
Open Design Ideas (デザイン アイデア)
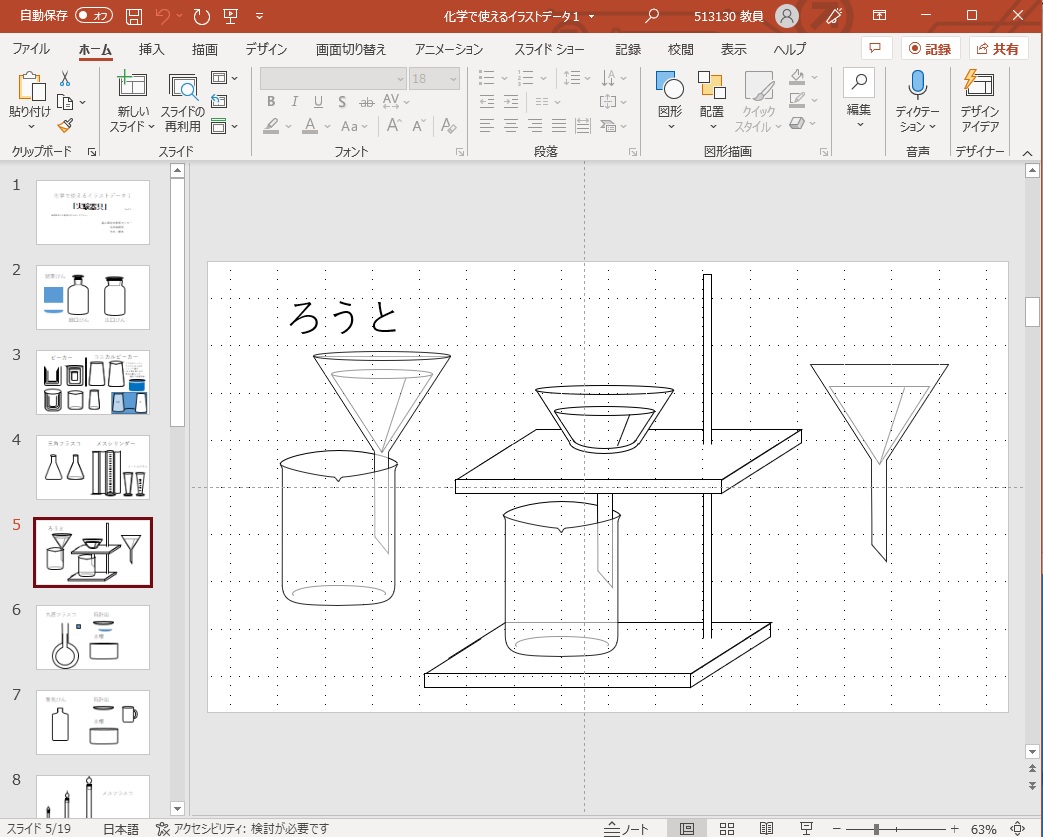[979, 101]
